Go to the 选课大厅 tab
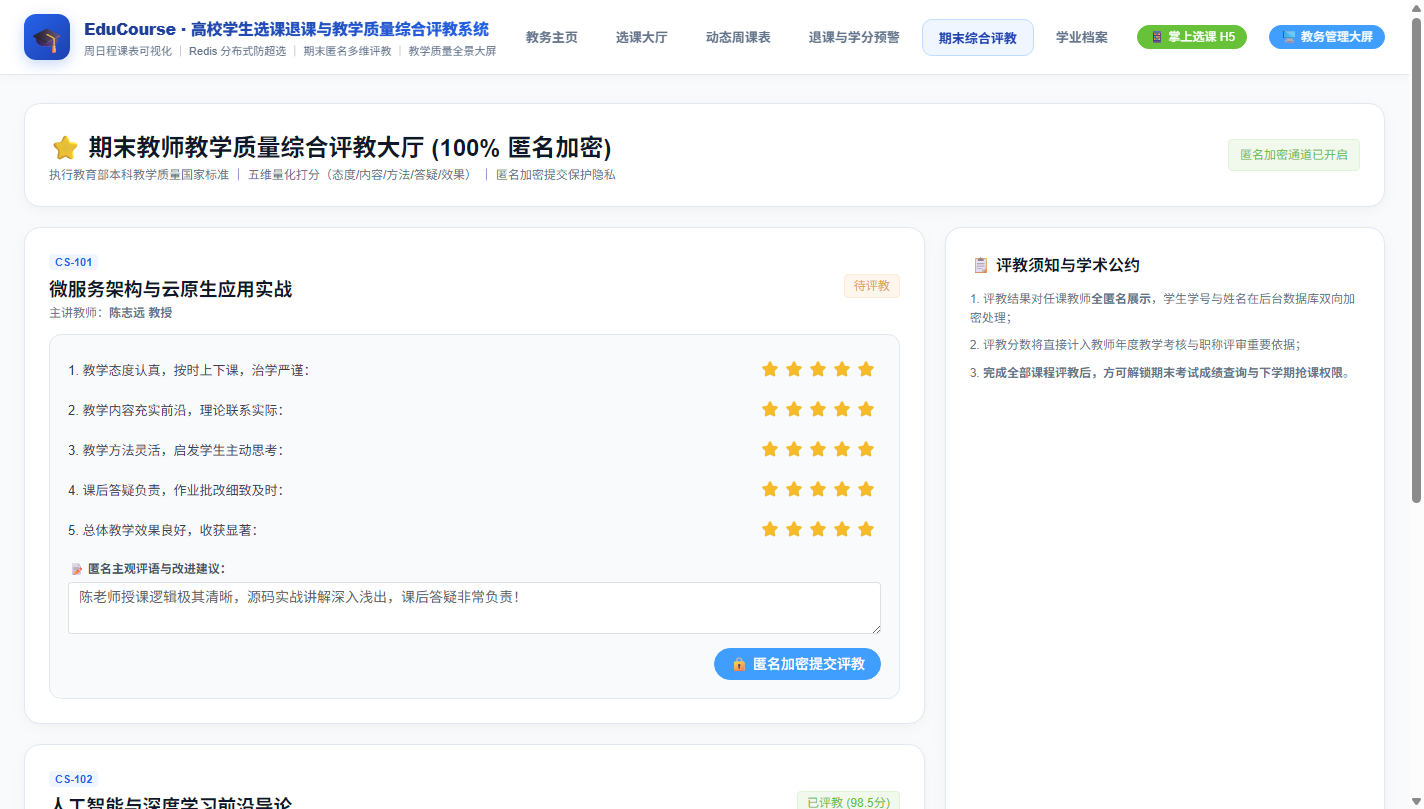The image size is (1424, 809). coord(642,37)
